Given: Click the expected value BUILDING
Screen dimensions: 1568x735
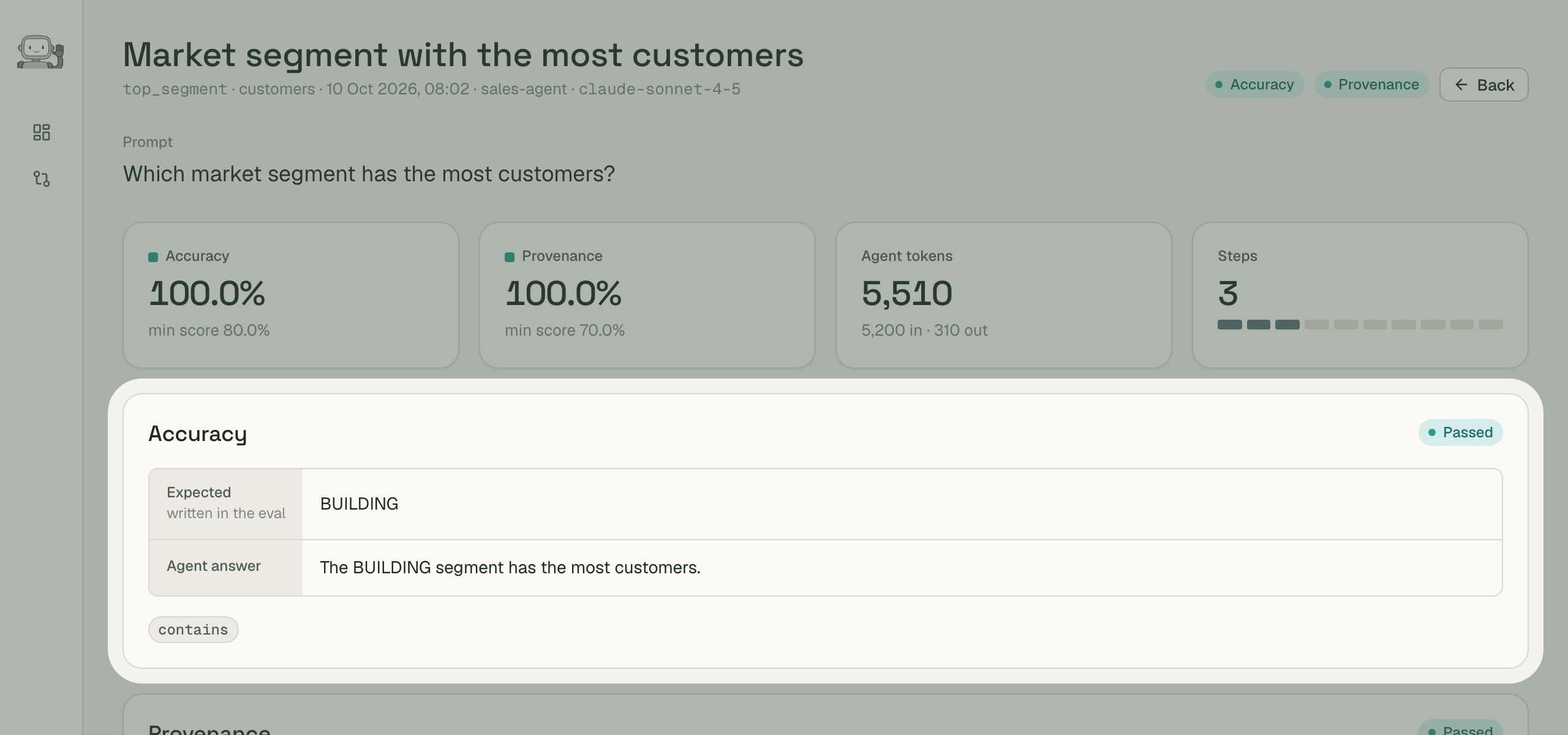Looking at the screenshot, I should (359, 503).
